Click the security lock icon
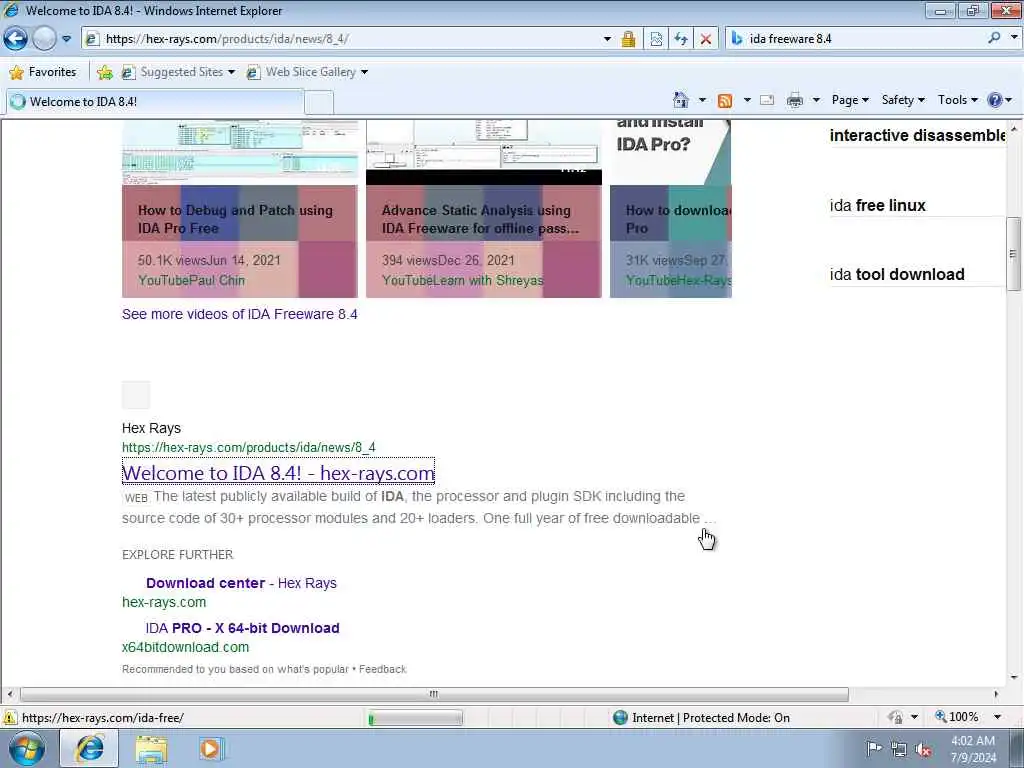 click(x=628, y=39)
